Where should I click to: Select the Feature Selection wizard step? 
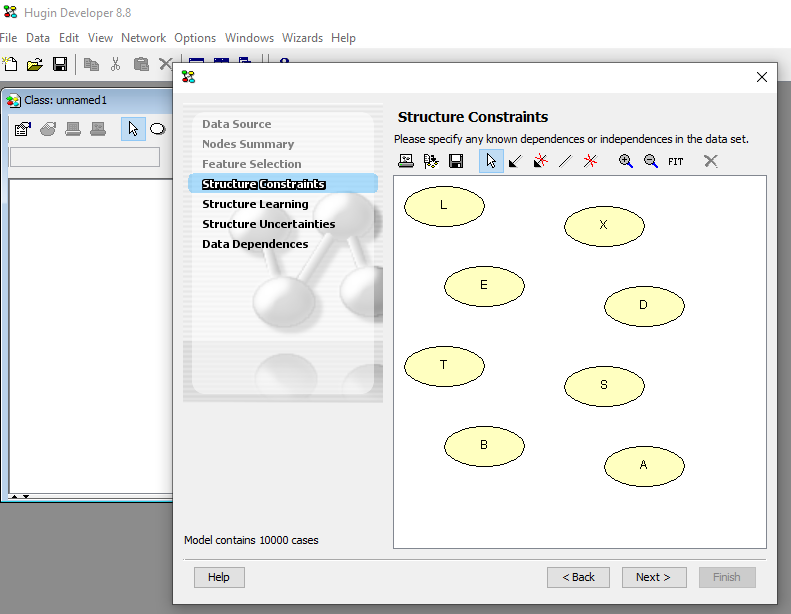click(252, 164)
